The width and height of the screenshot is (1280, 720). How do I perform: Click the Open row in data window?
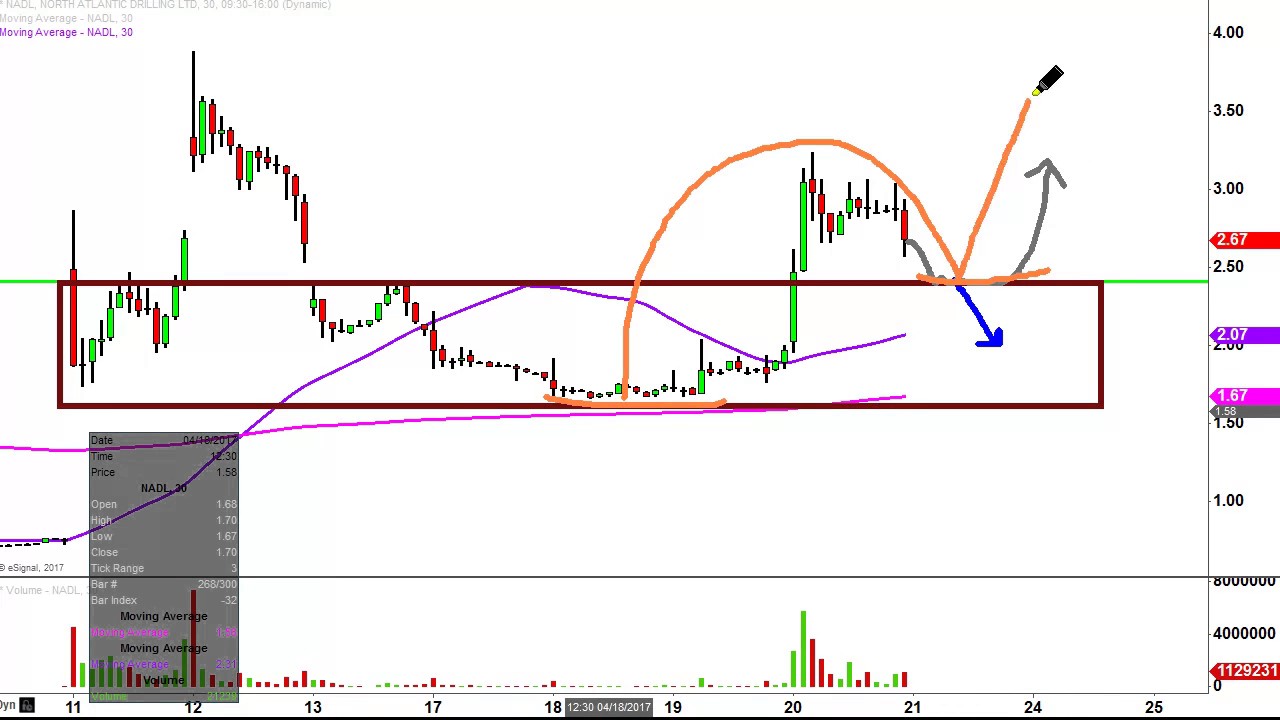coord(164,504)
